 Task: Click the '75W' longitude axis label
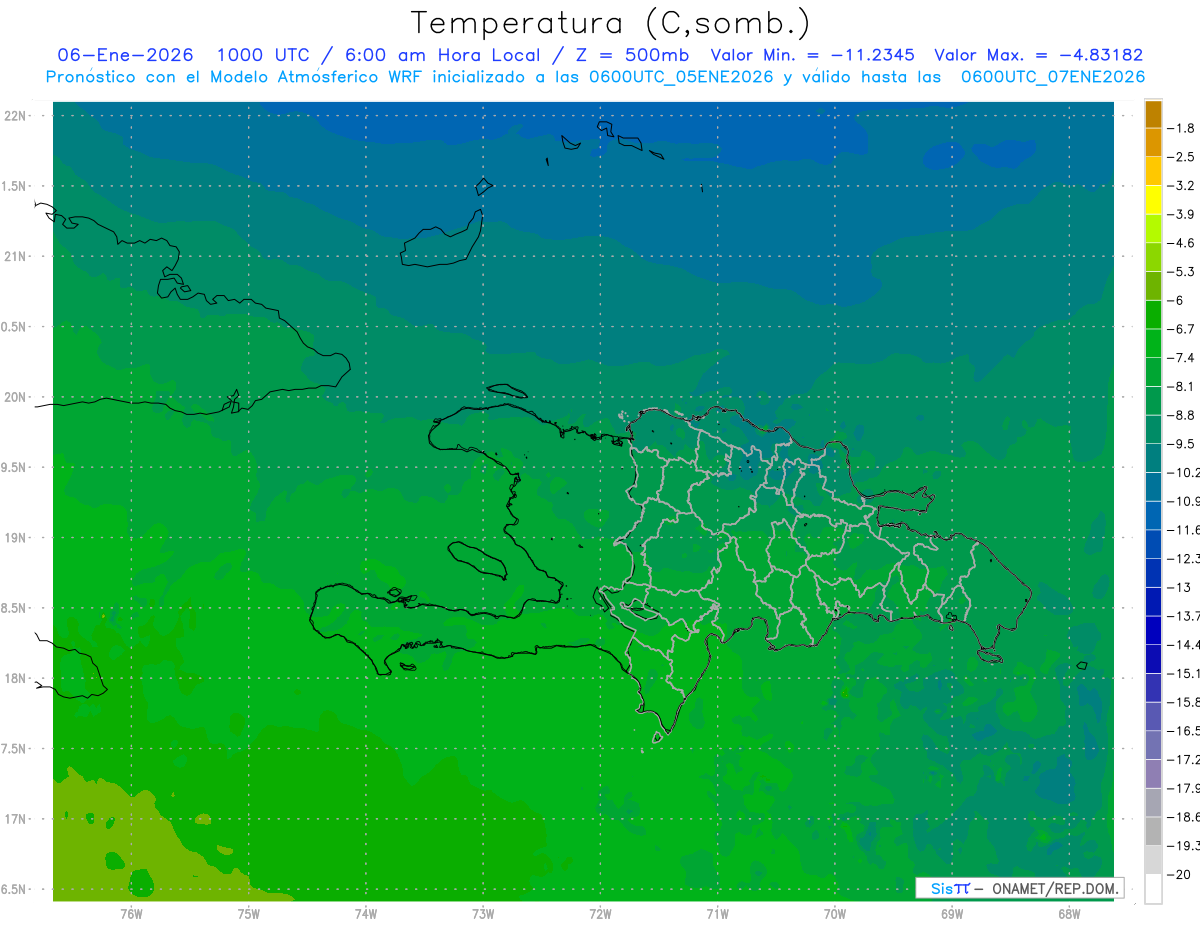pos(249,914)
